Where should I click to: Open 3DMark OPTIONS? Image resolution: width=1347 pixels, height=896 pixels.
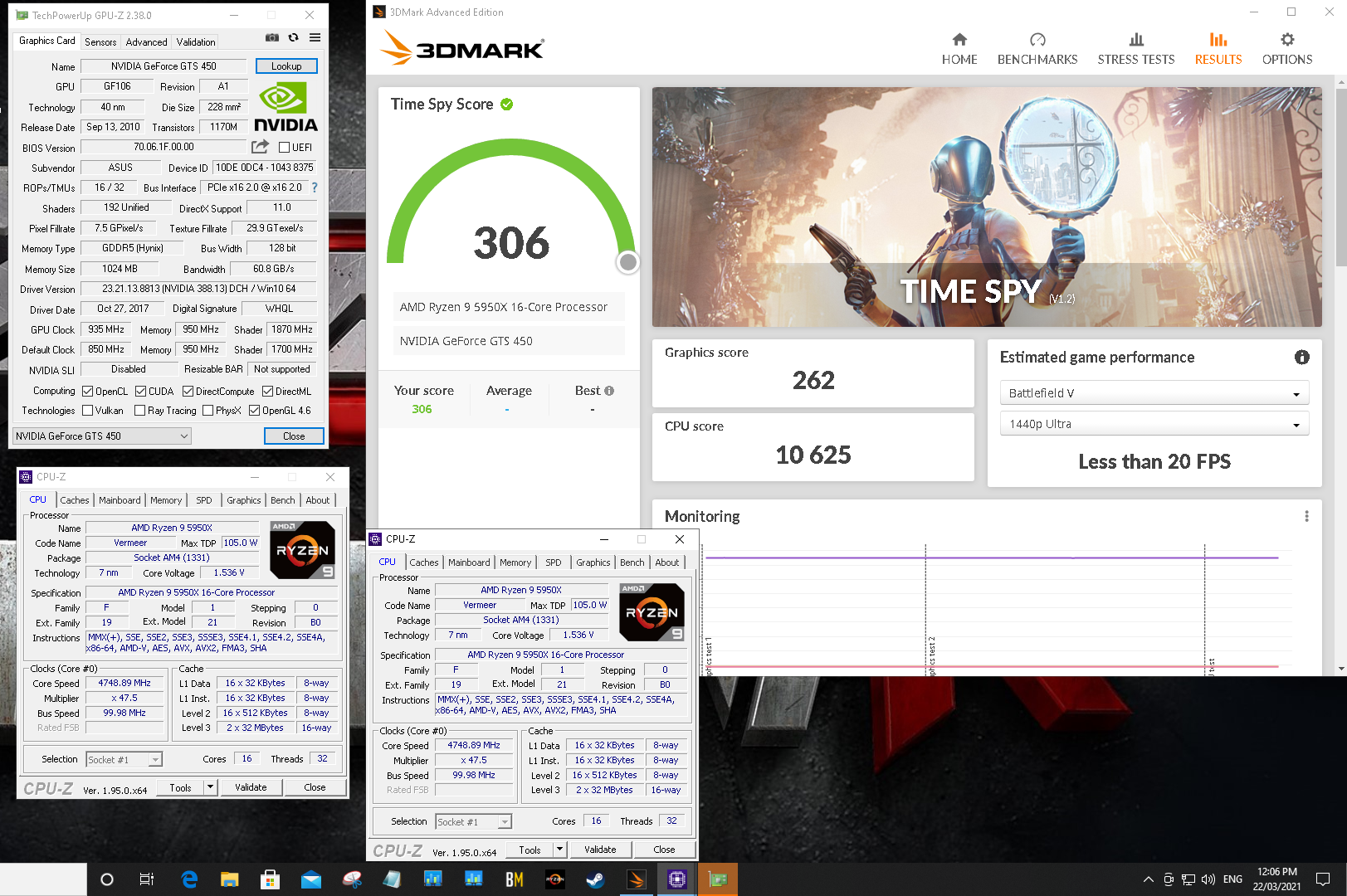1287,49
